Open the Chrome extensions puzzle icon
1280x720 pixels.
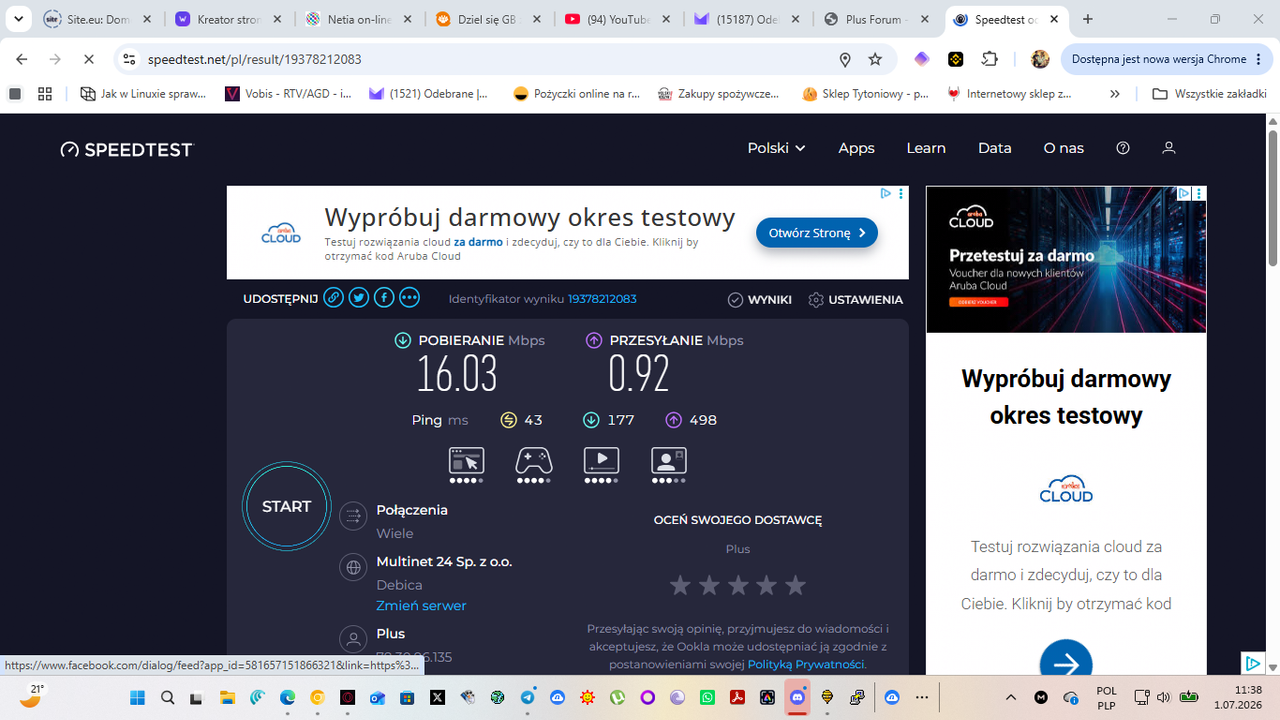[989, 59]
